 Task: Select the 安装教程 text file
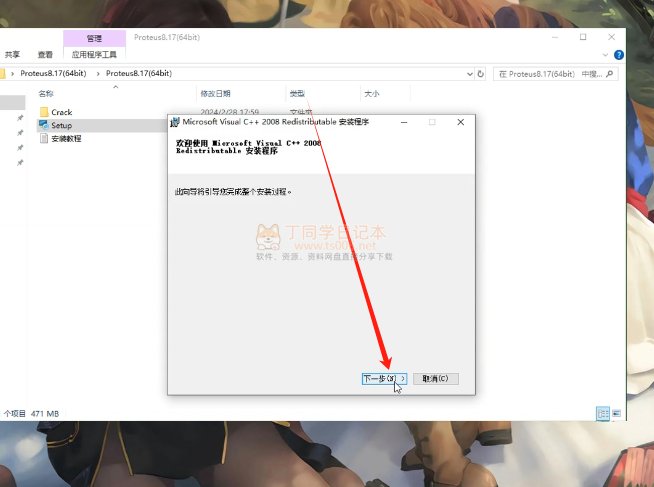click(66, 138)
